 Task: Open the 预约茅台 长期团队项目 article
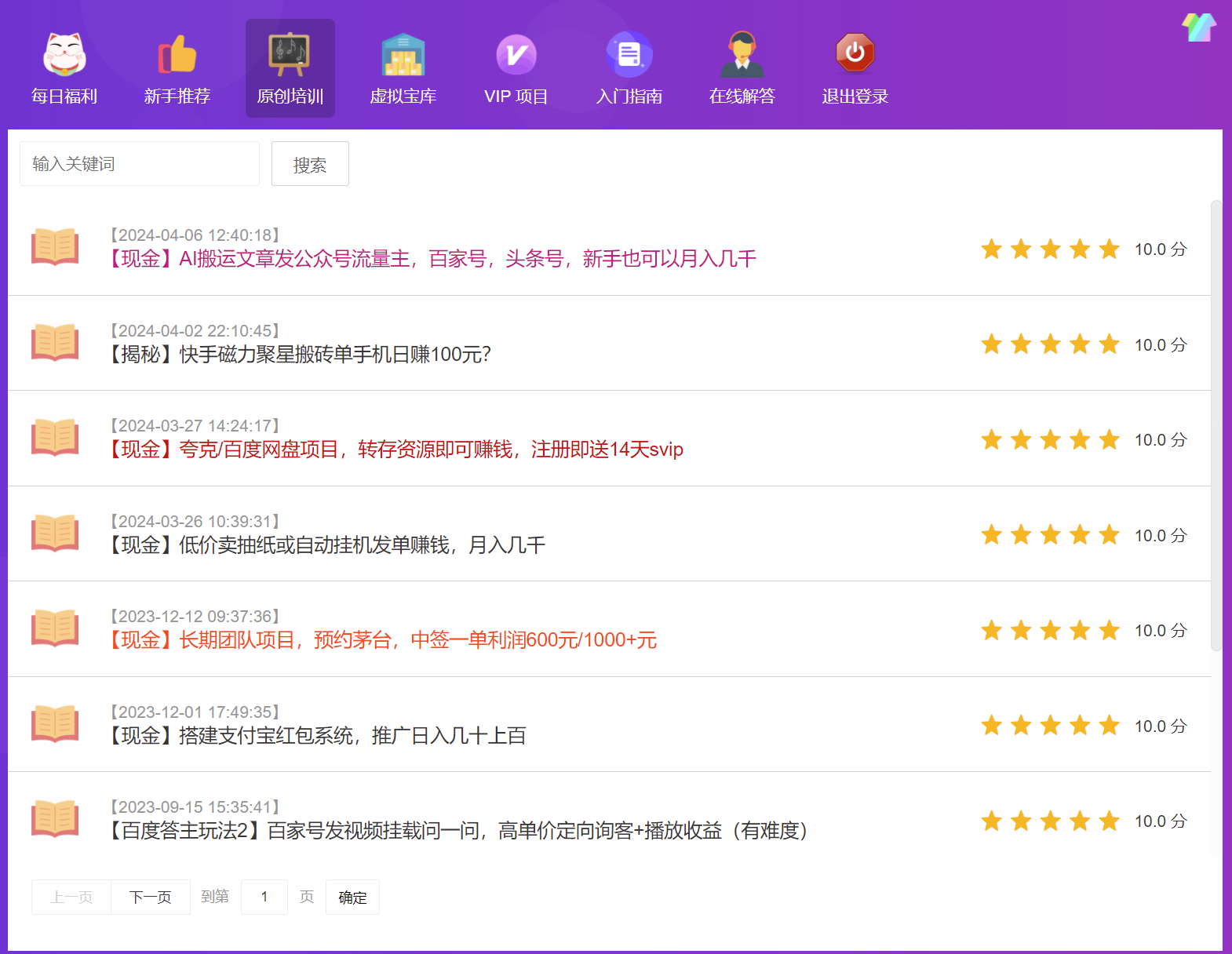click(x=383, y=640)
